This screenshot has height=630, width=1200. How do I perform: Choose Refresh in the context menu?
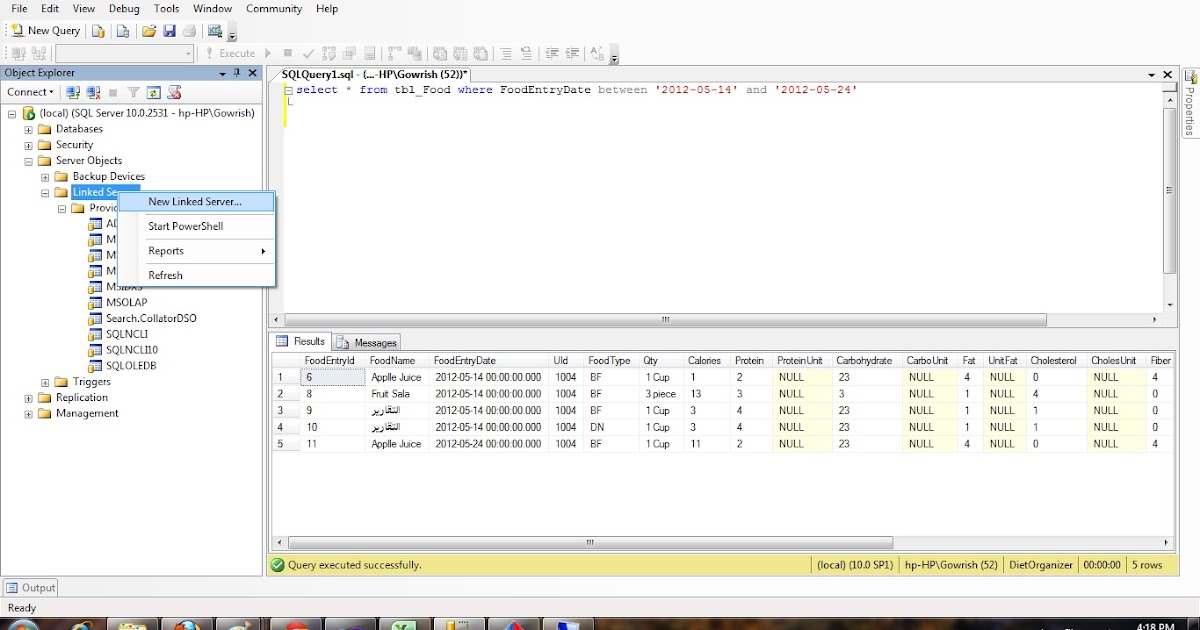click(196, 275)
